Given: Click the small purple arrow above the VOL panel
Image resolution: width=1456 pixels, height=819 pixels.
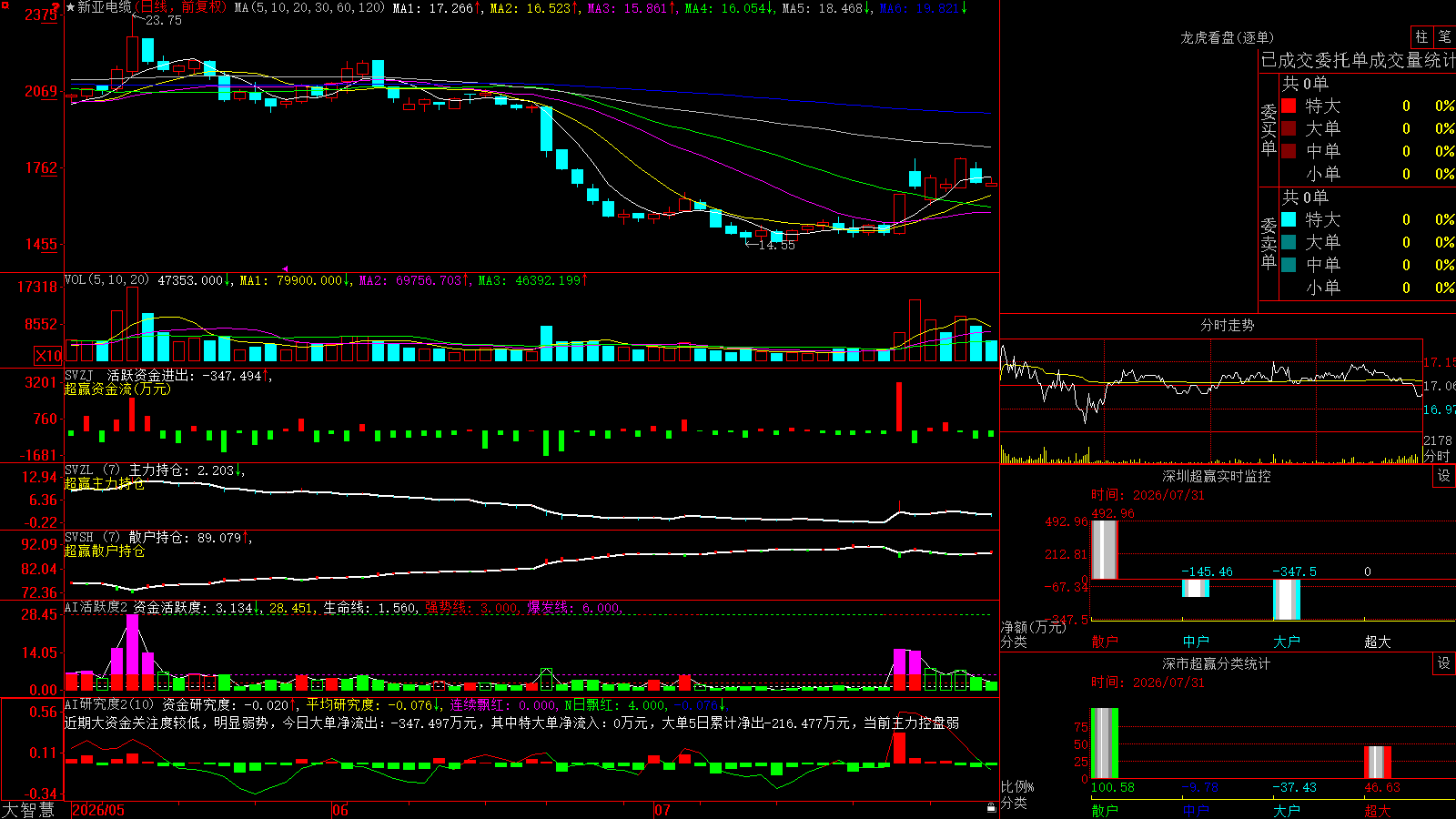Looking at the screenshot, I should [285, 268].
